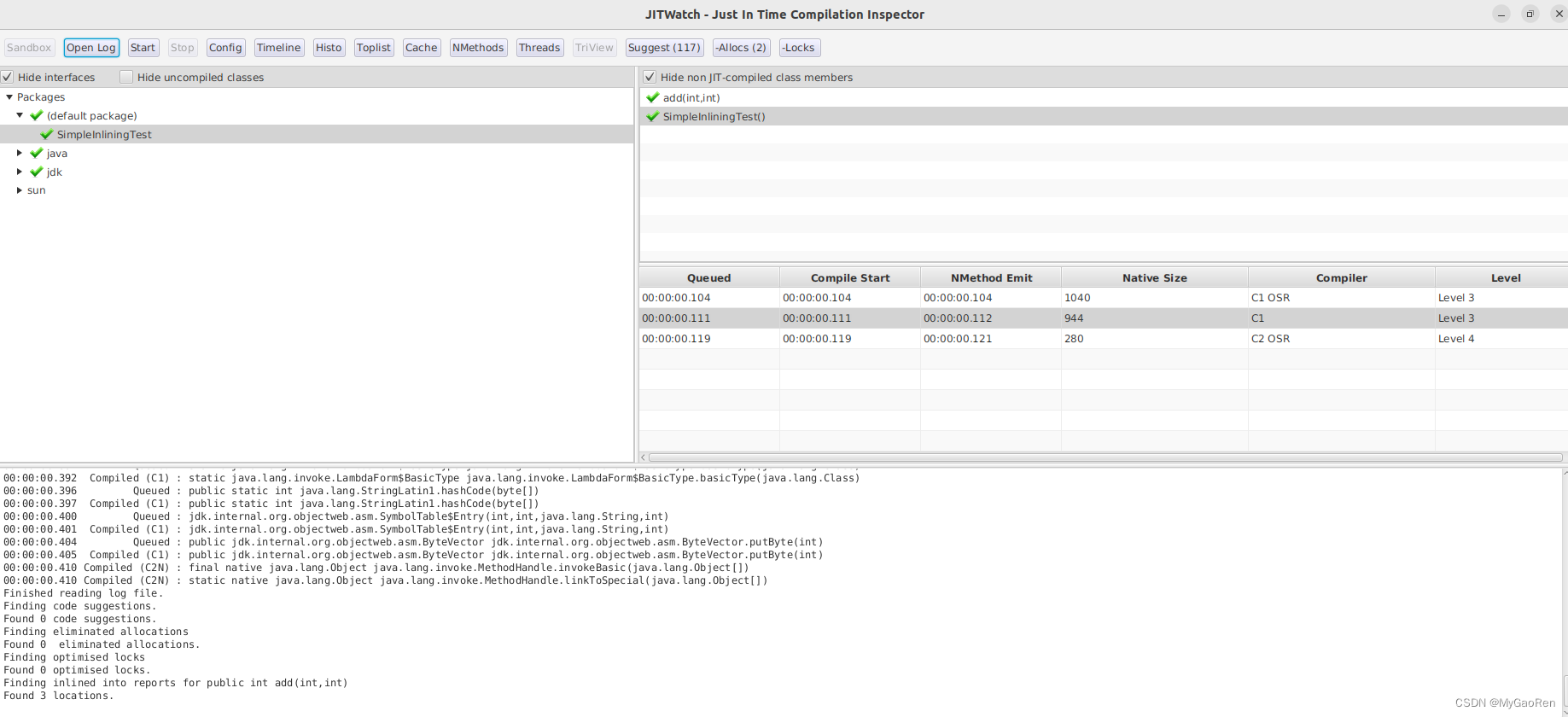The width and height of the screenshot is (1568, 717).
Task: Close the JITWatch window
Action: tap(1559, 14)
